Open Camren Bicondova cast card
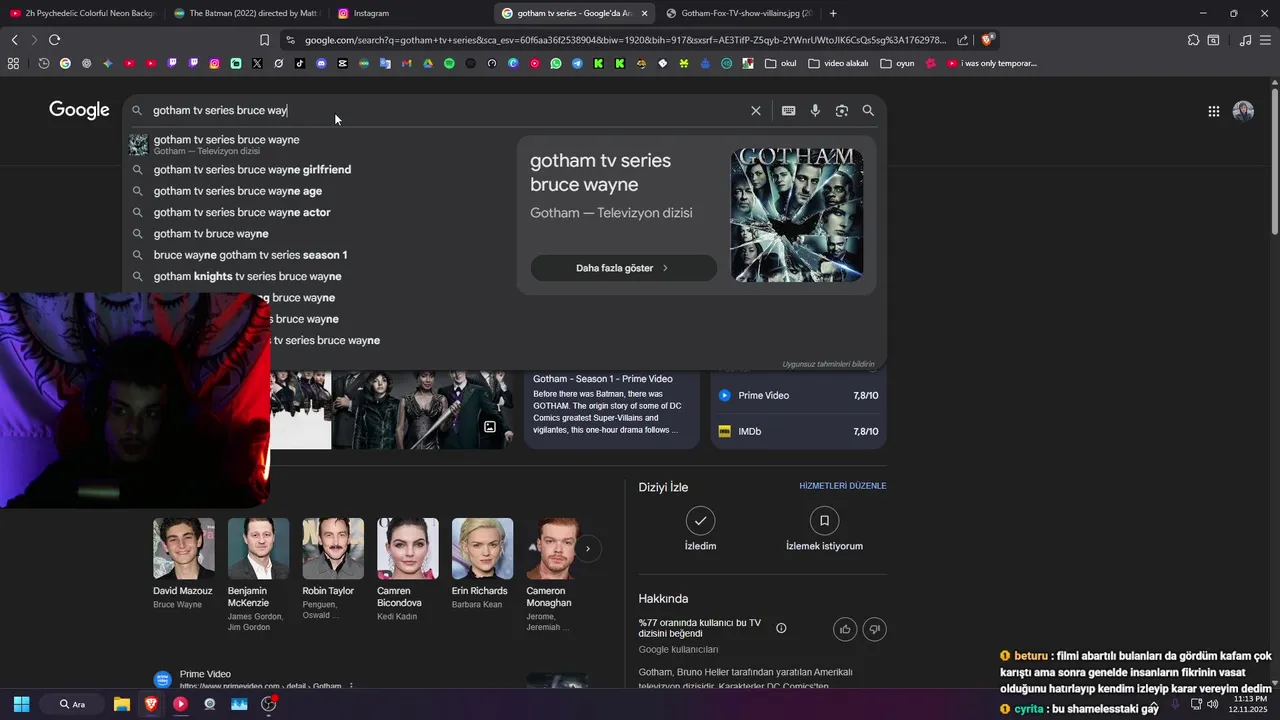1280x720 pixels. [x=407, y=569]
